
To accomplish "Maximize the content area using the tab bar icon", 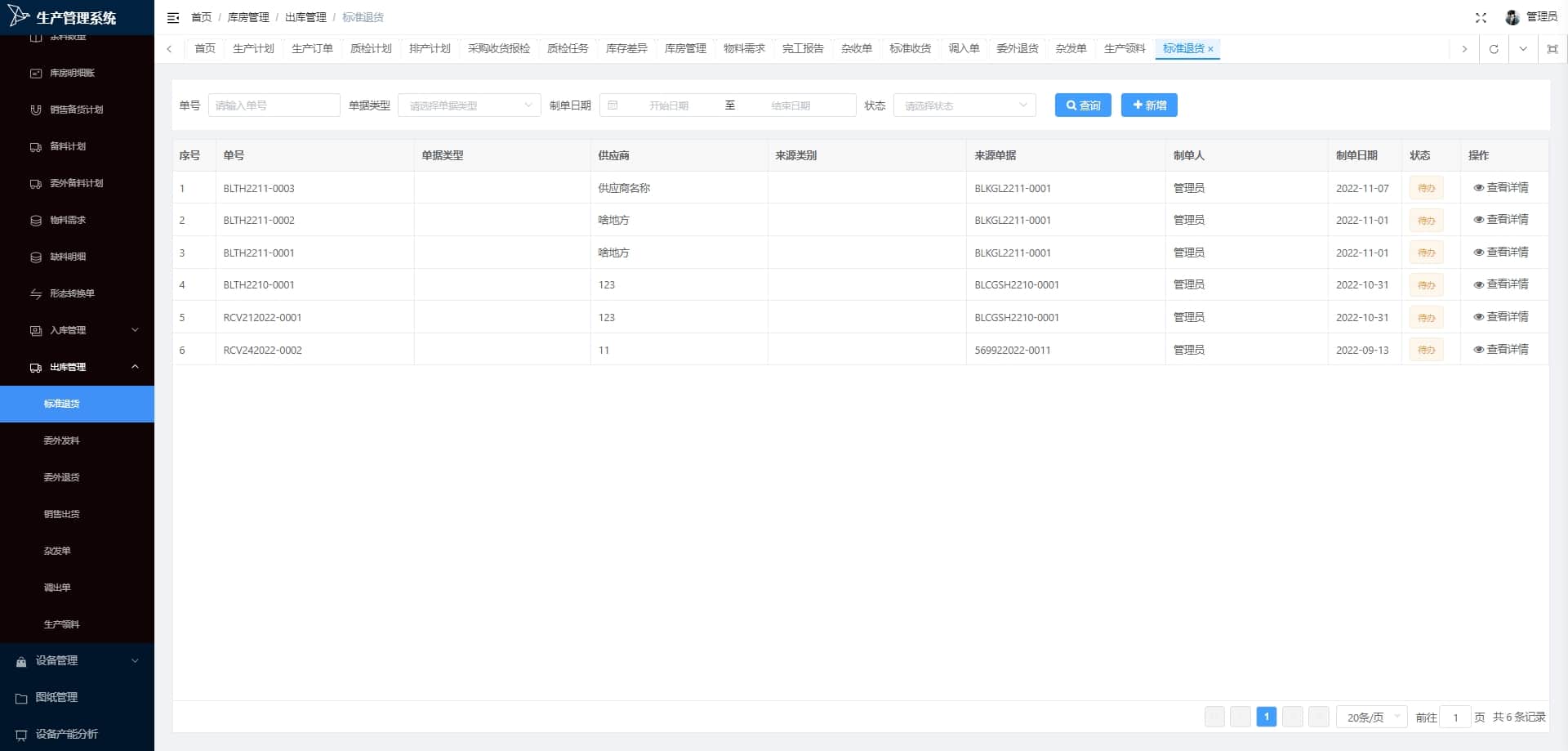I will [1552, 49].
